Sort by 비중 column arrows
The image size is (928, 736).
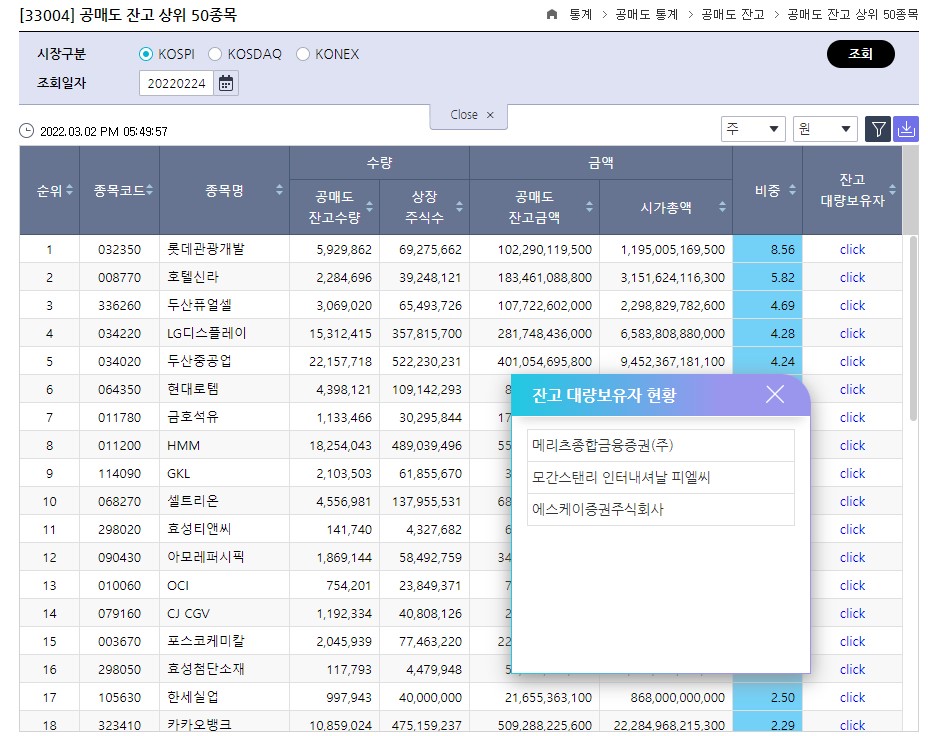click(x=792, y=190)
